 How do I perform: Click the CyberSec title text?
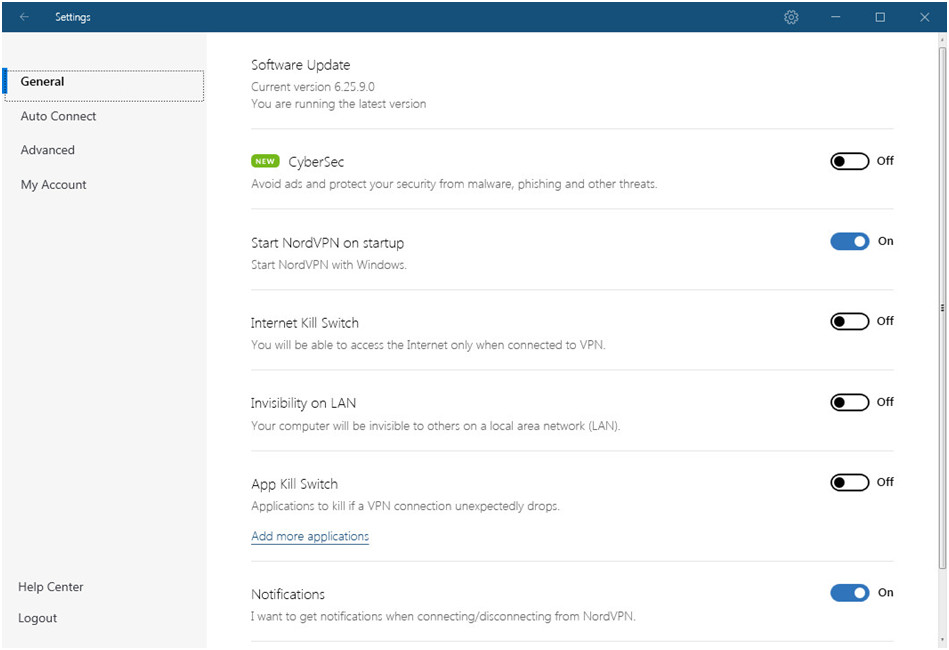coord(316,162)
